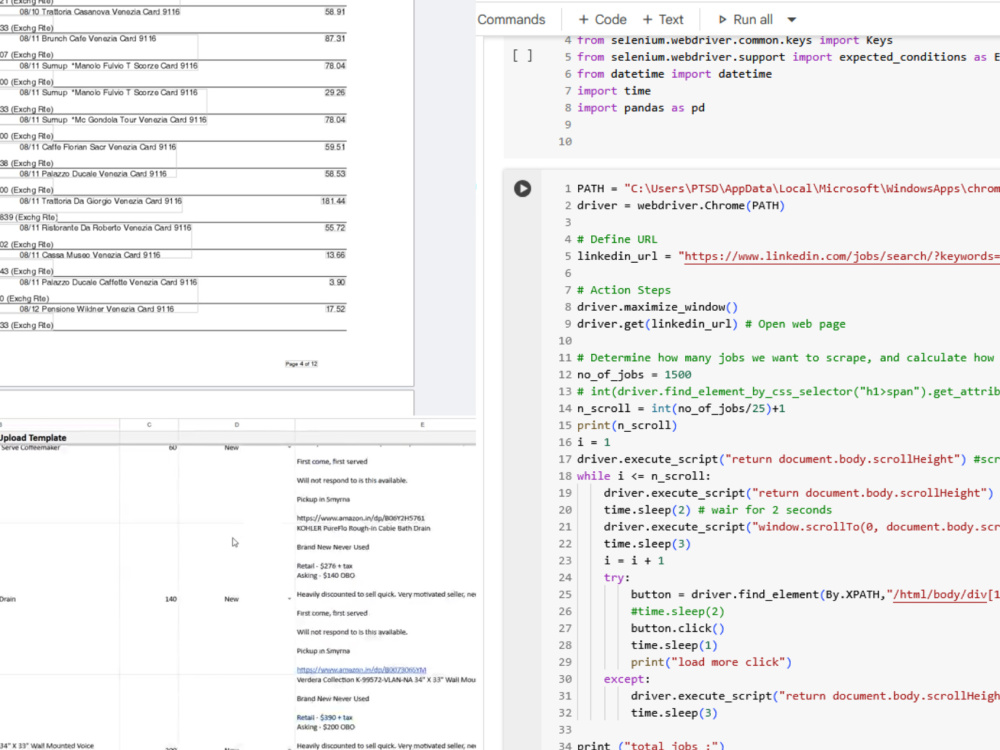This screenshot has width=1000, height=750.
Task: Open the amazon.in B0073066YM hyperlink in spreadsheet
Action: [361, 670]
